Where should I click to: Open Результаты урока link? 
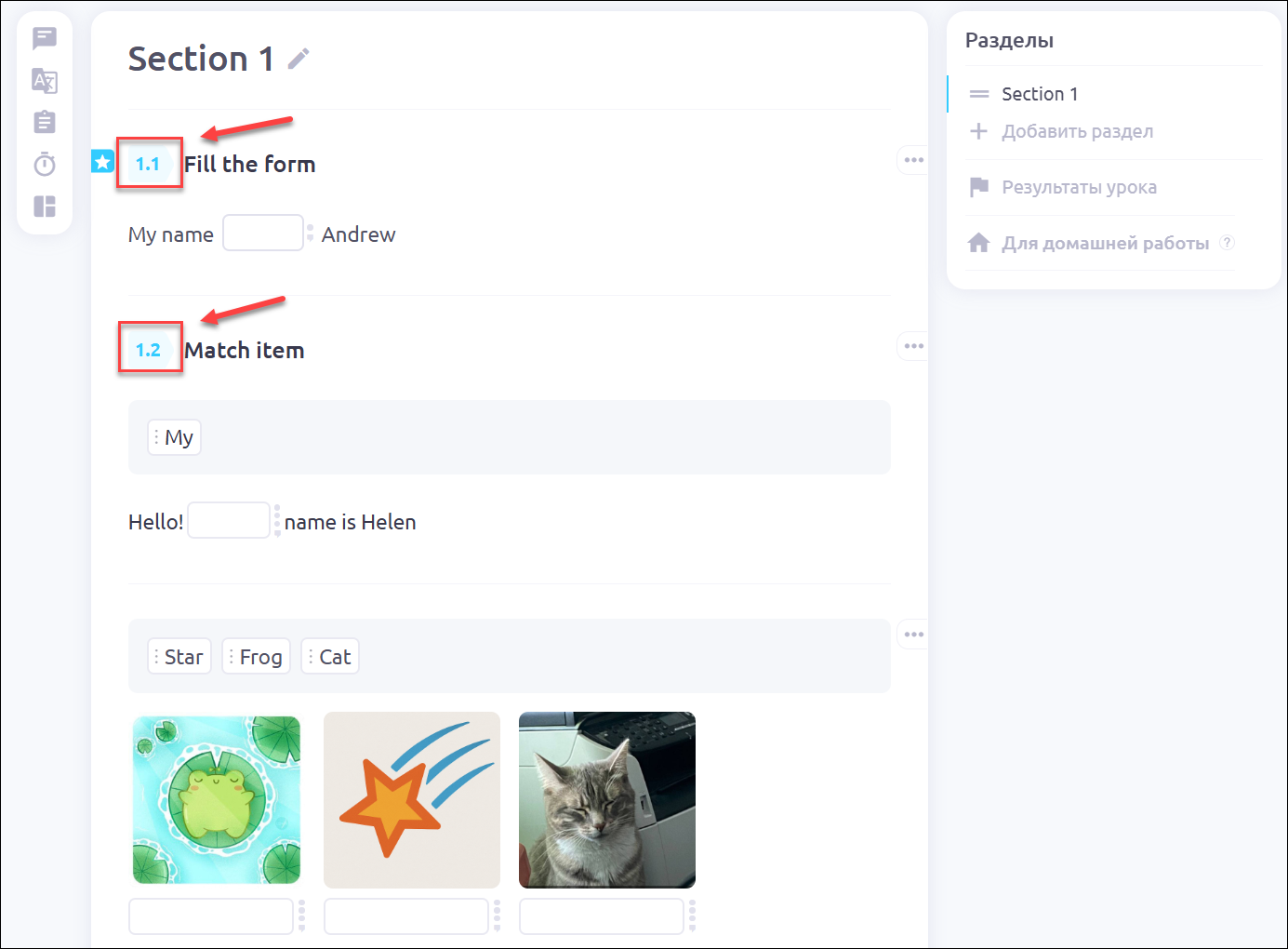pyautogui.click(x=1079, y=187)
